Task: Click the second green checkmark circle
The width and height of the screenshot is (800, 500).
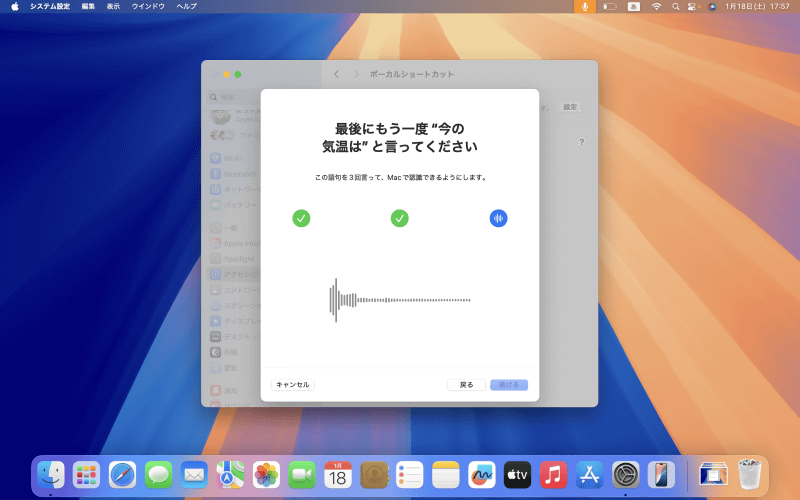Action: pyautogui.click(x=399, y=218)
